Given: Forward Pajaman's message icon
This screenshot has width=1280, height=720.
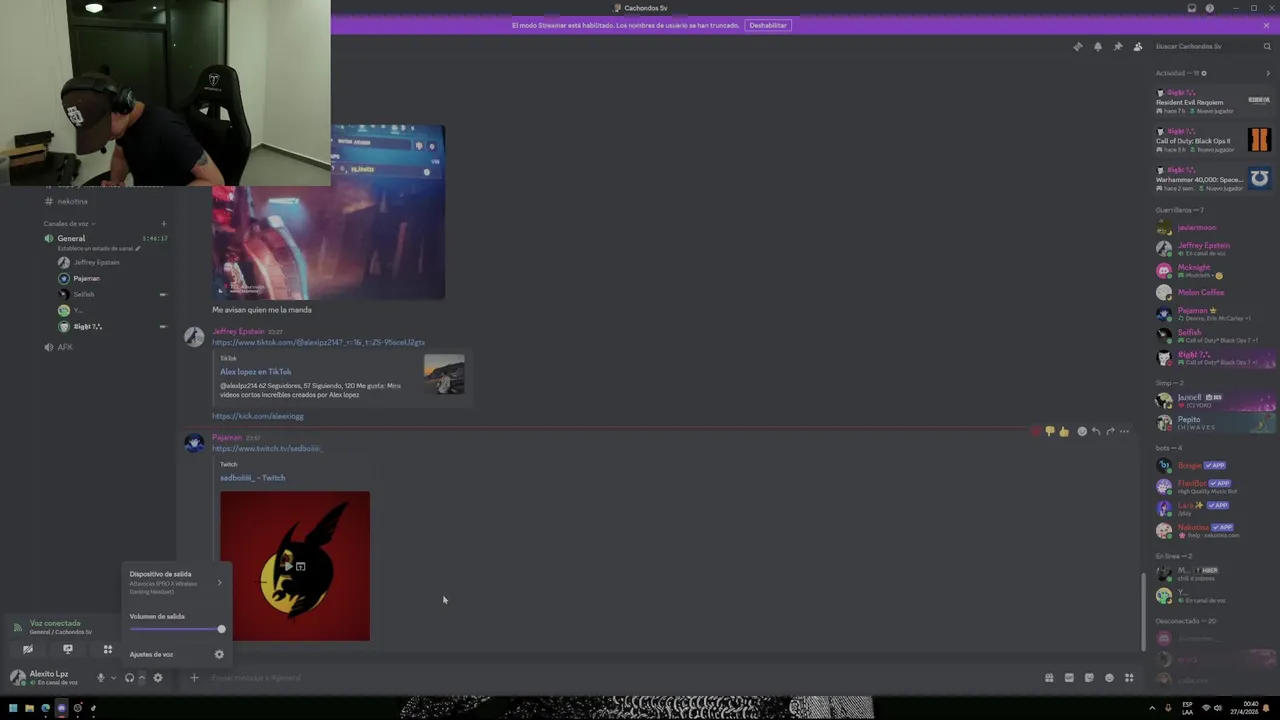Looking at the screenshot, I should click(x=1110, y=432).
